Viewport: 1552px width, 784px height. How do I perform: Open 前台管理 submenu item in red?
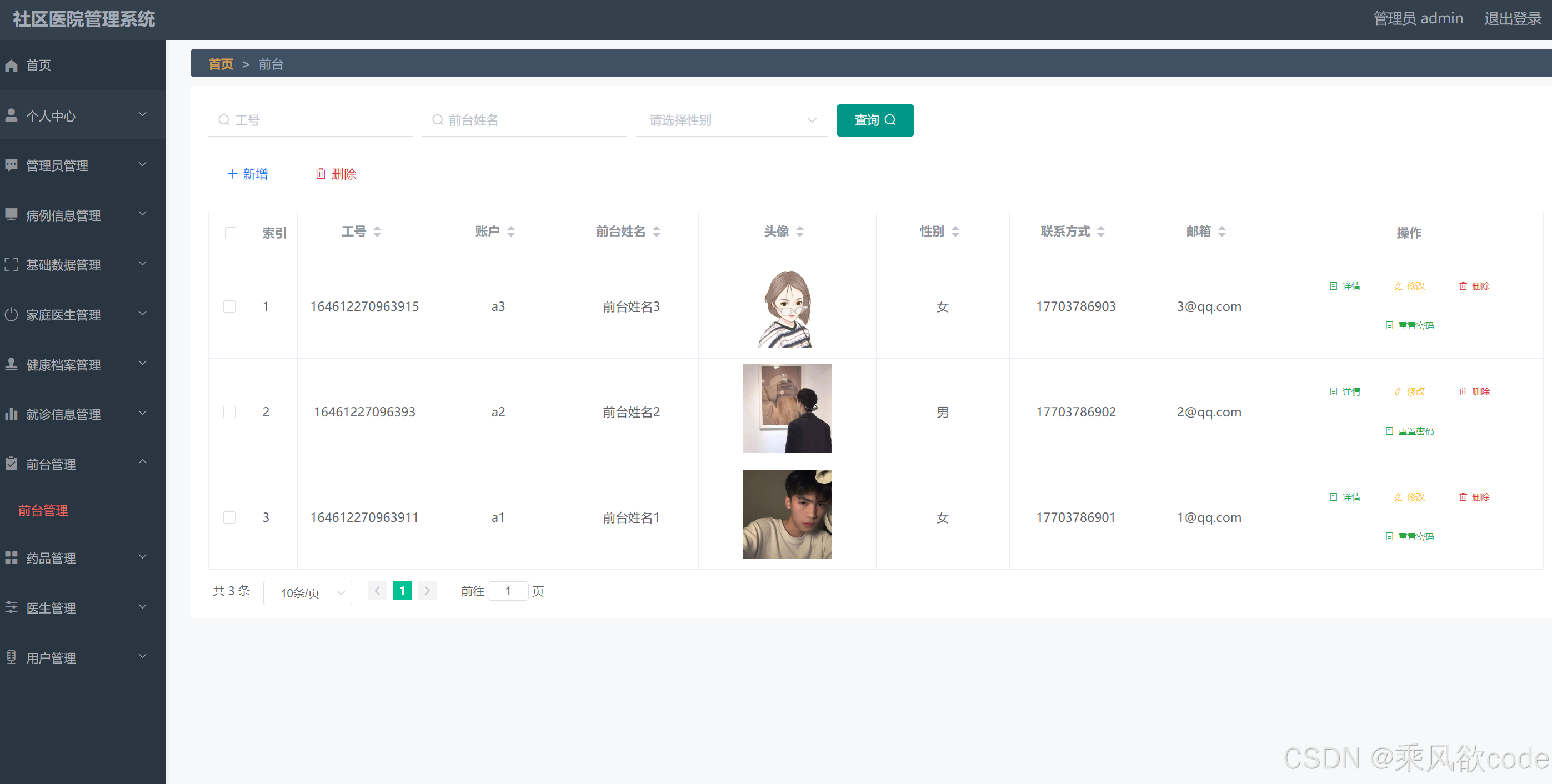(x=43, y=511)
